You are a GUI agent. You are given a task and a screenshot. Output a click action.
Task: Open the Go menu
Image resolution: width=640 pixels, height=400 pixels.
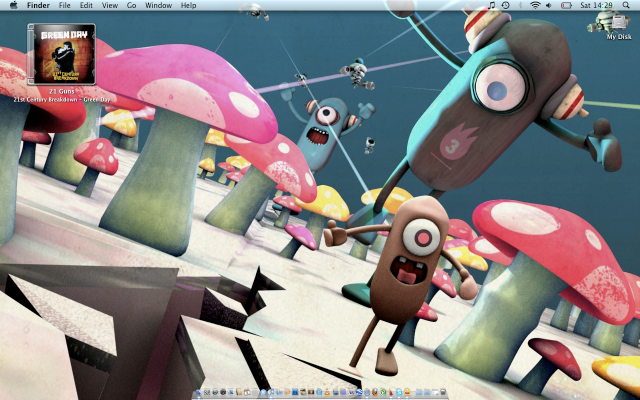click(131, 5)
